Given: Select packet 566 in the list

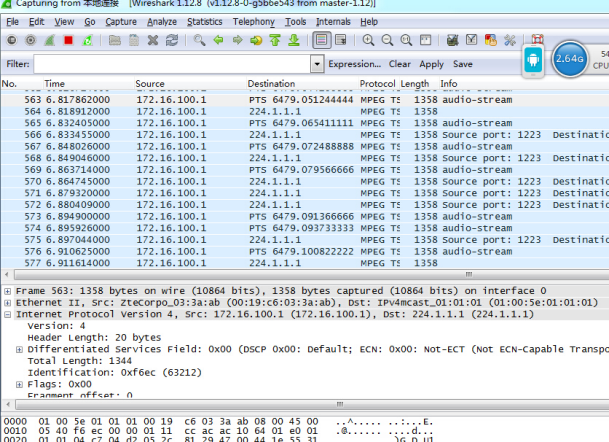Looking at the screenshot, I should [304, 135].
